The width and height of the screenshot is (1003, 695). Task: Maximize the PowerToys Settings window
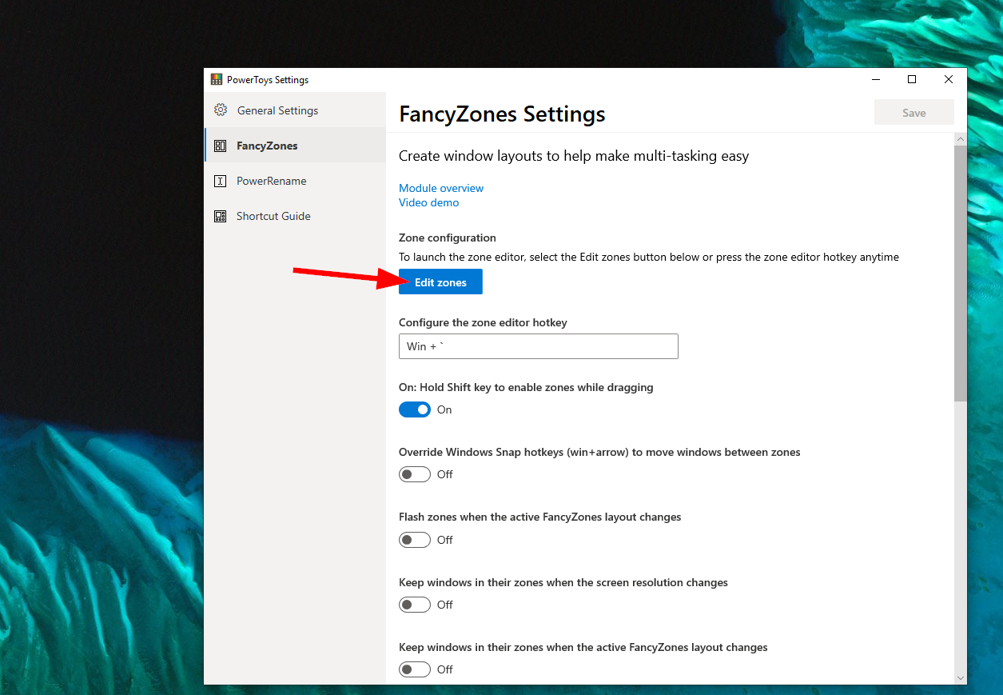912,80
